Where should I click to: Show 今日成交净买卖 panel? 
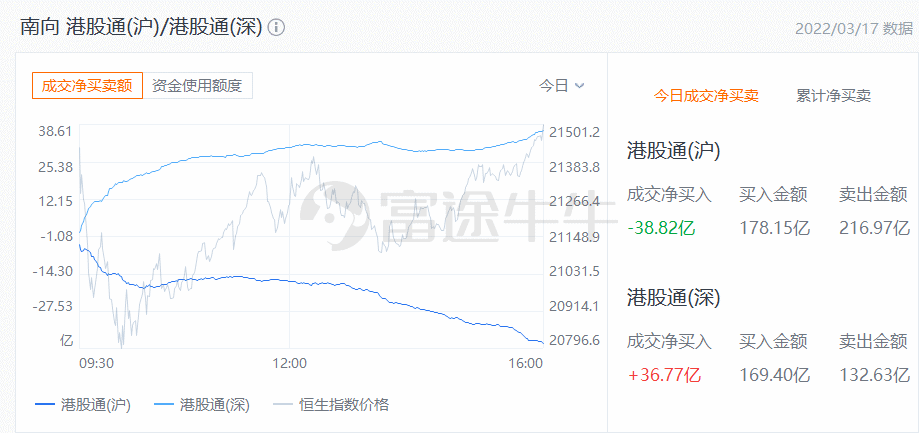706,96
